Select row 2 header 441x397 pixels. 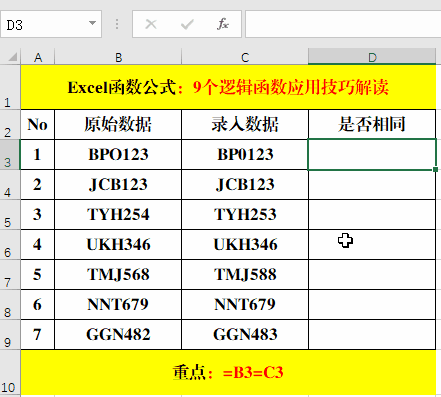click(10, 124)
